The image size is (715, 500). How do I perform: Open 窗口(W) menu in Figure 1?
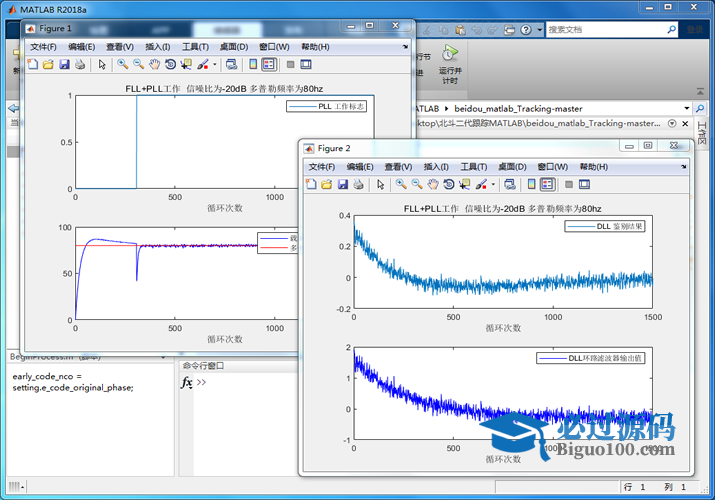(274, 47)
